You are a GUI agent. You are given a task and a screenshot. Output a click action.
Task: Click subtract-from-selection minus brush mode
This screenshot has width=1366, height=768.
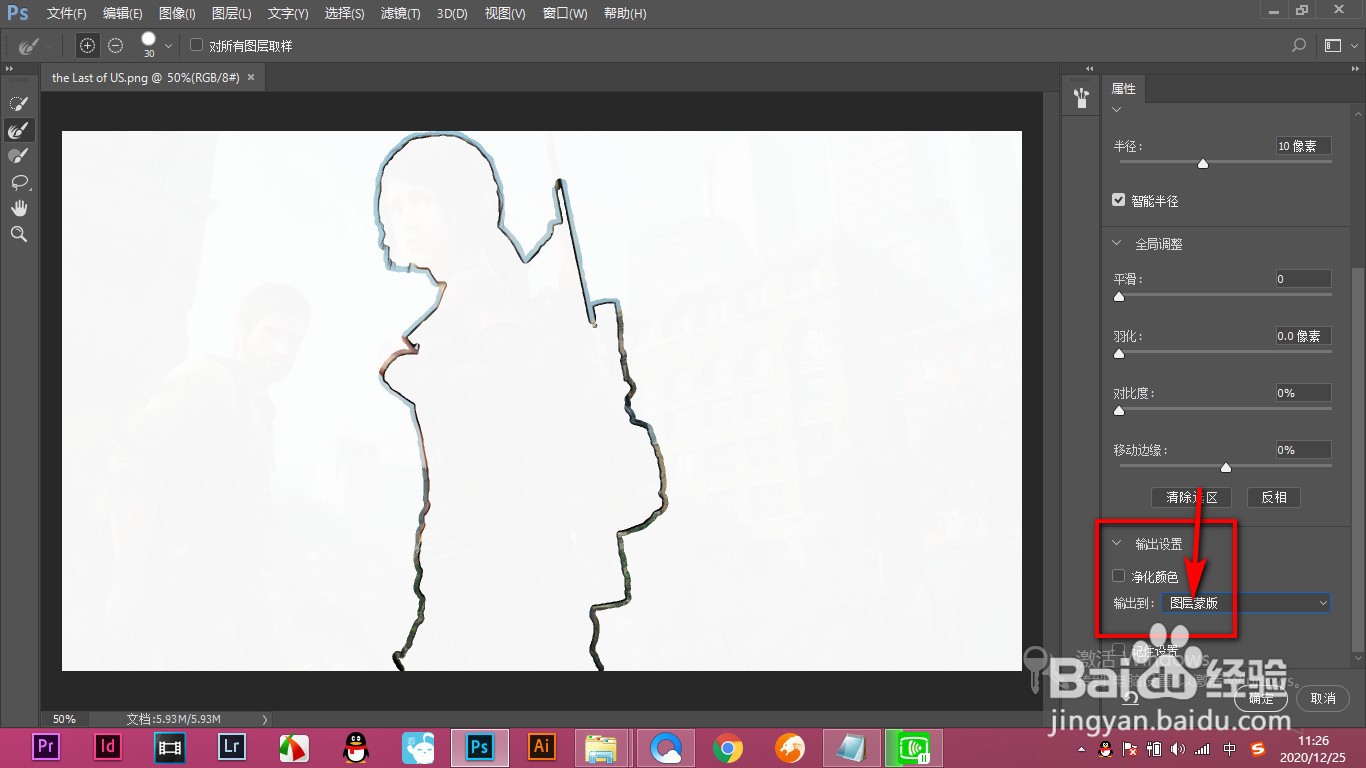tap(116, 45)
